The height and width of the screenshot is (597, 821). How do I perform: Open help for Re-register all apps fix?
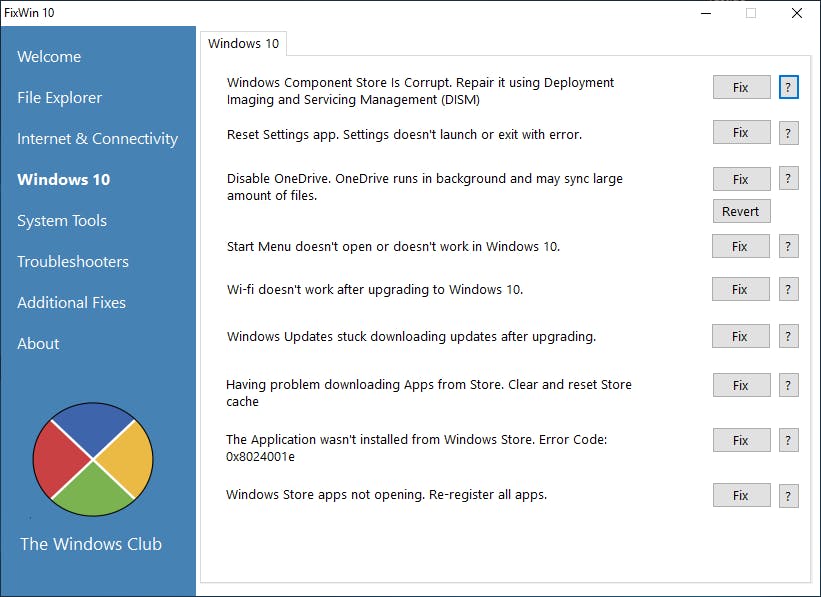tap(789, 495)
